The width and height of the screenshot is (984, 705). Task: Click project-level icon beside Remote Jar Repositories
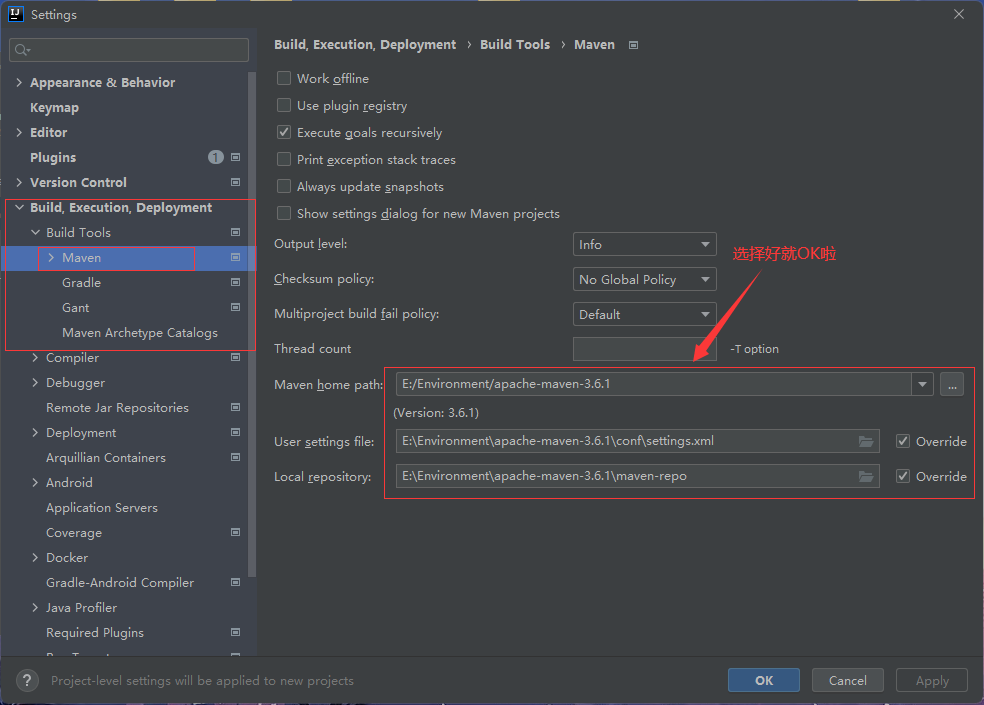235,407
